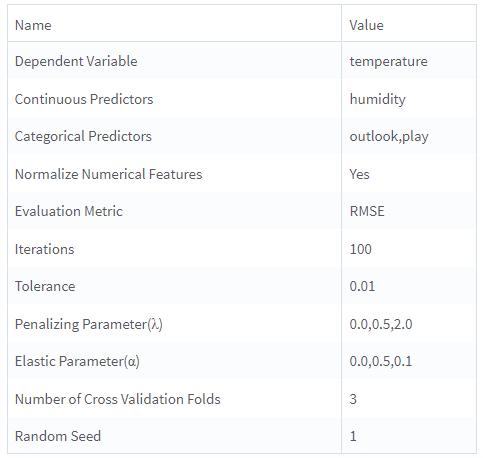Select the 'Iterations' row label
The height and width of the screenshot is (458, 483).
(44, 249)
